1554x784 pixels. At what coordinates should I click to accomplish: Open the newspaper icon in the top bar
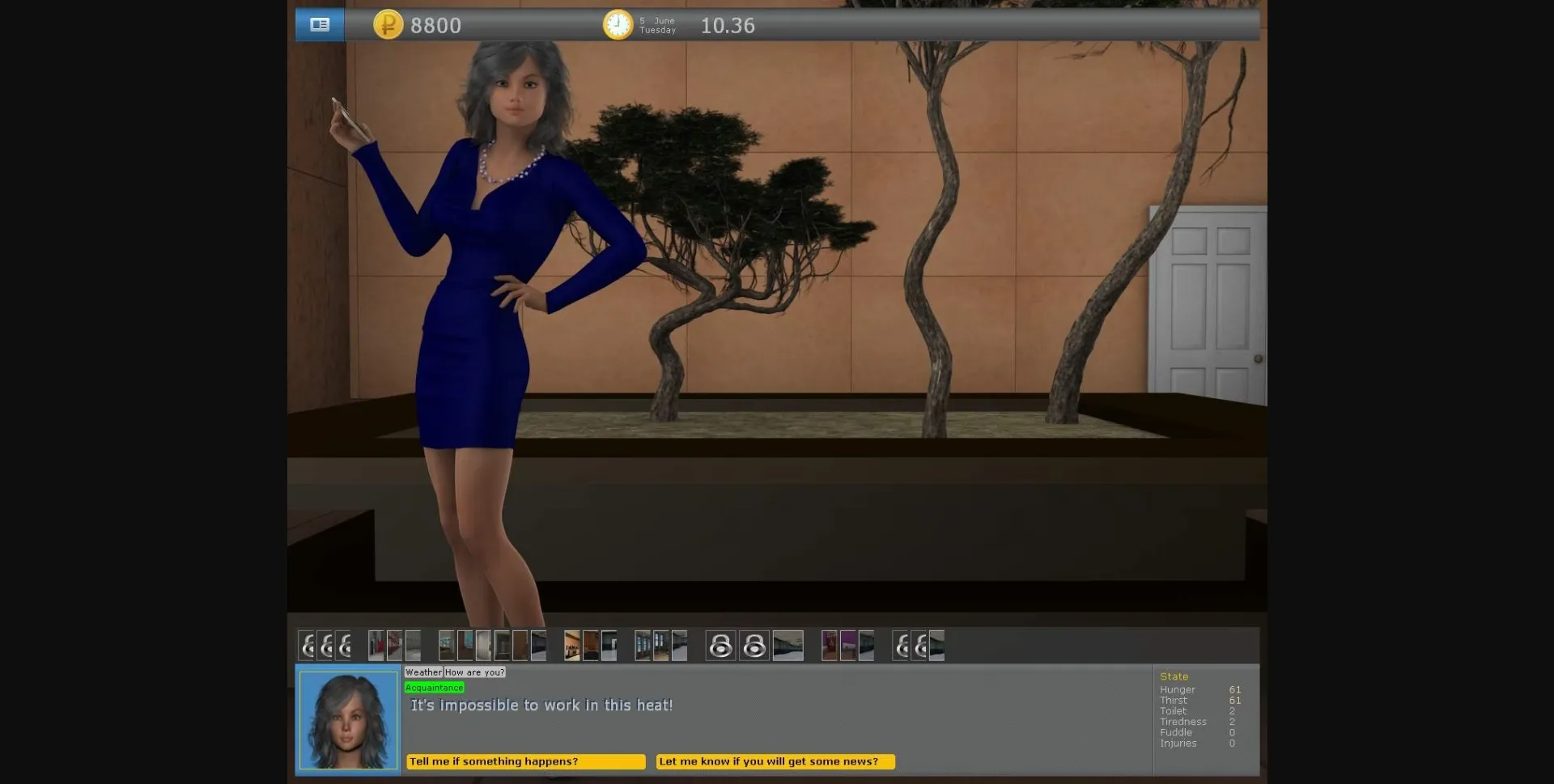319,24
